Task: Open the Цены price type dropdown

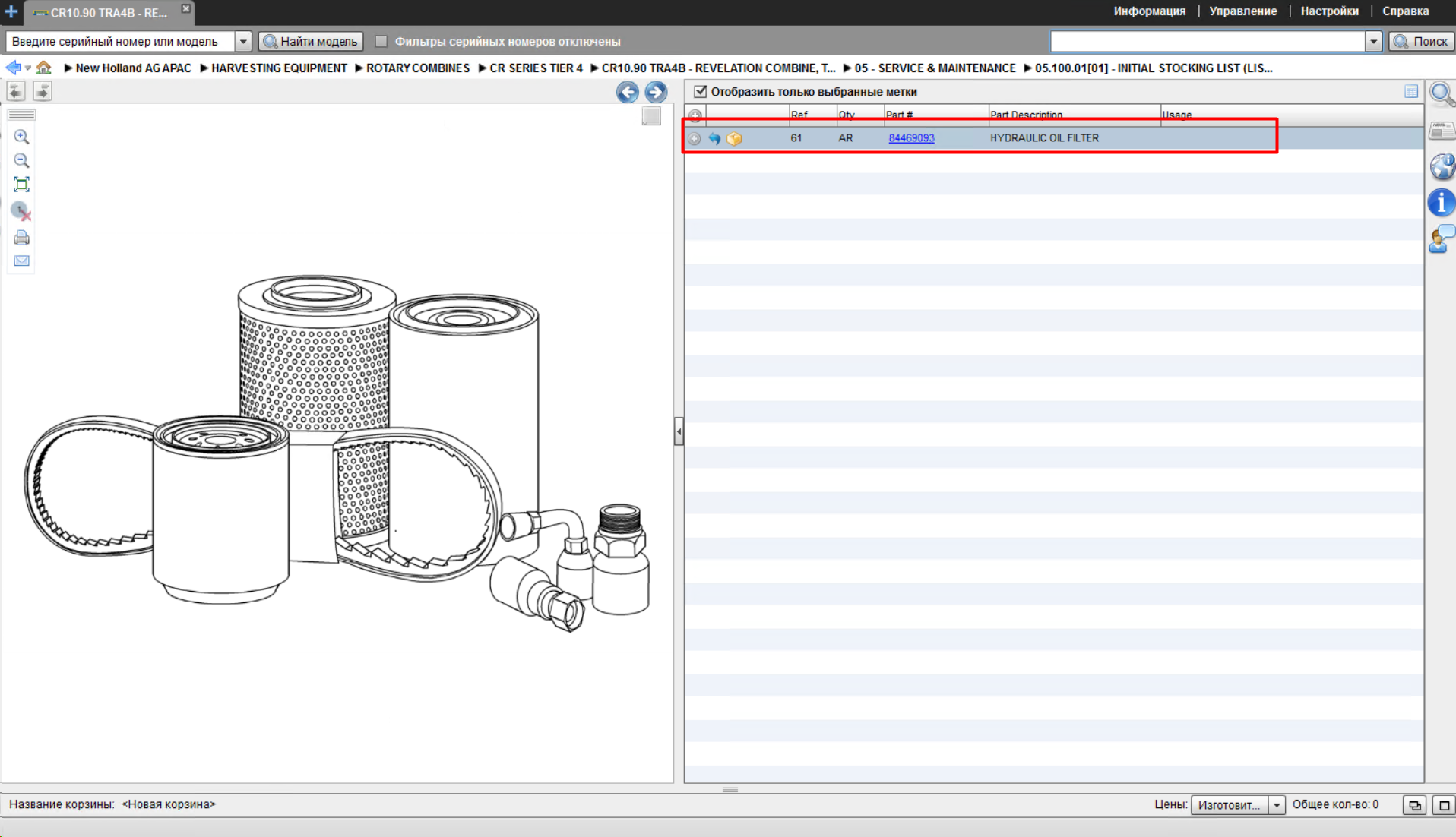Action: tap(1277, 805)
